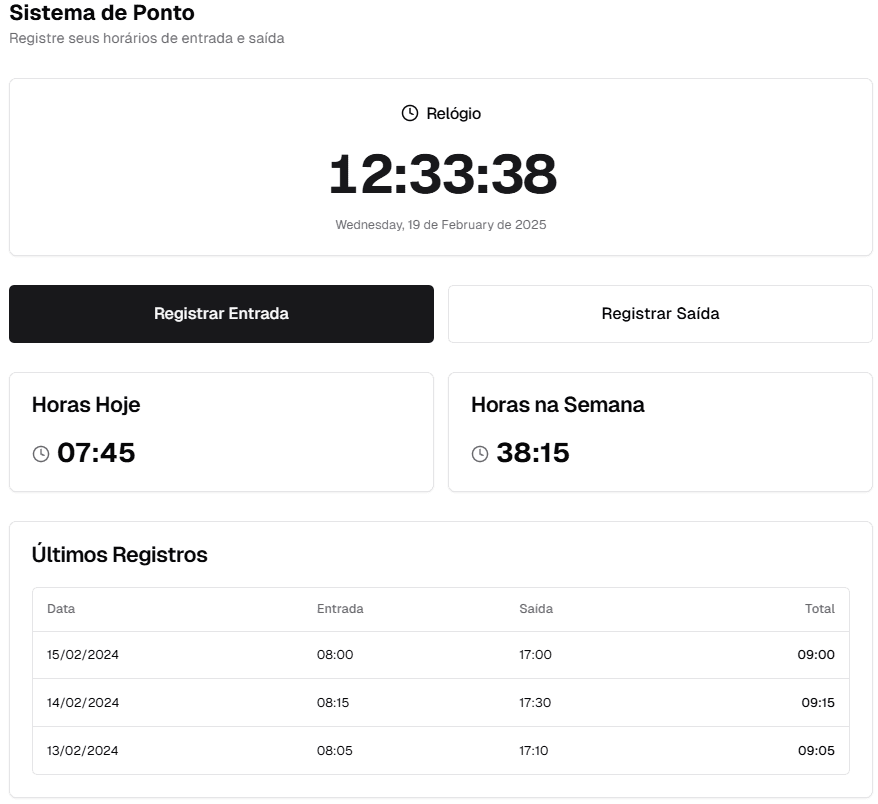Click the Horas na Semana card title
The width and height of the screenshot is (878, 804).
click(558, 405)
